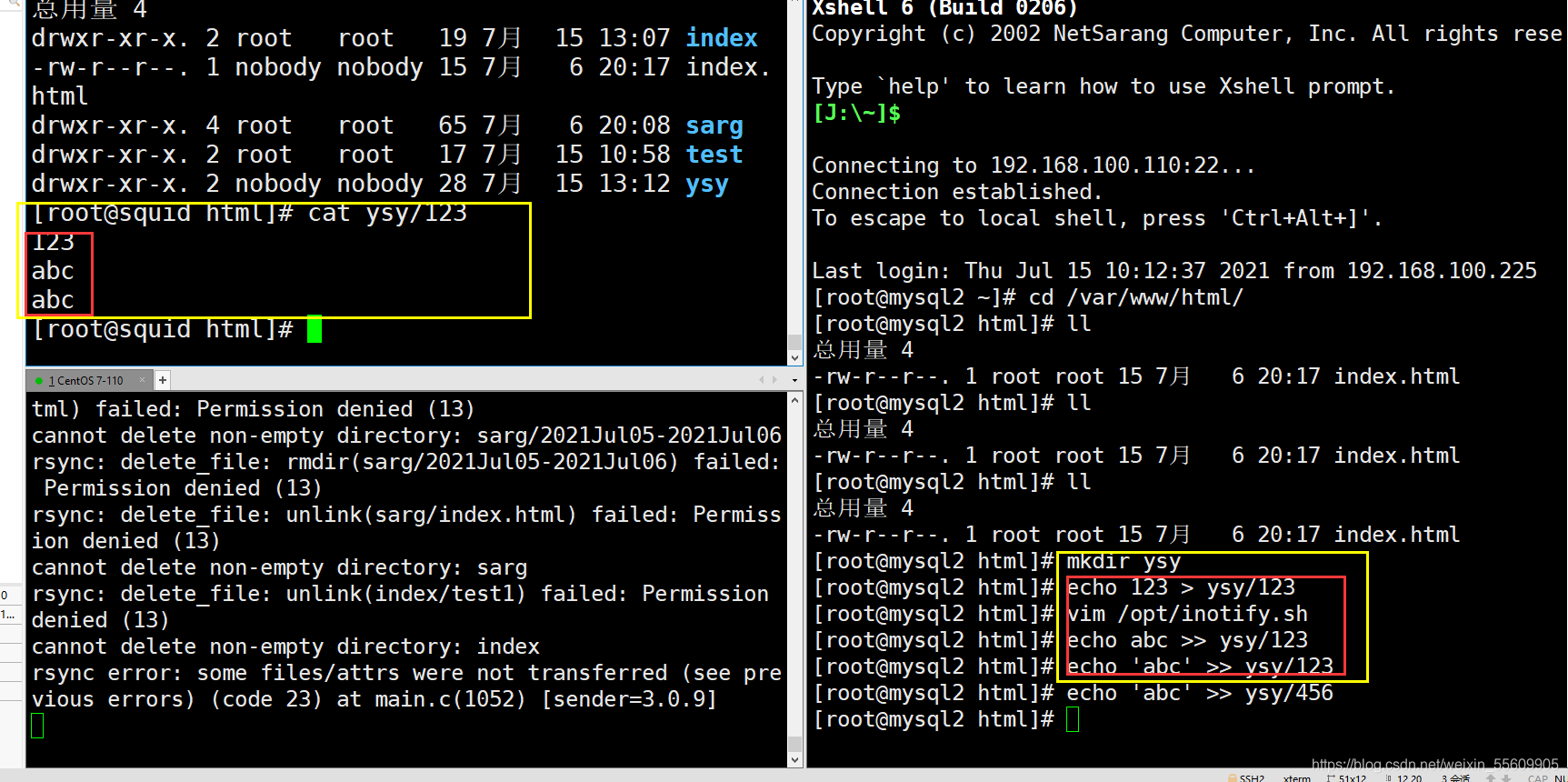The image size is (1568, 782).
Task: Click the 'cat ysy/123' command text
Action: click(387, 213)
